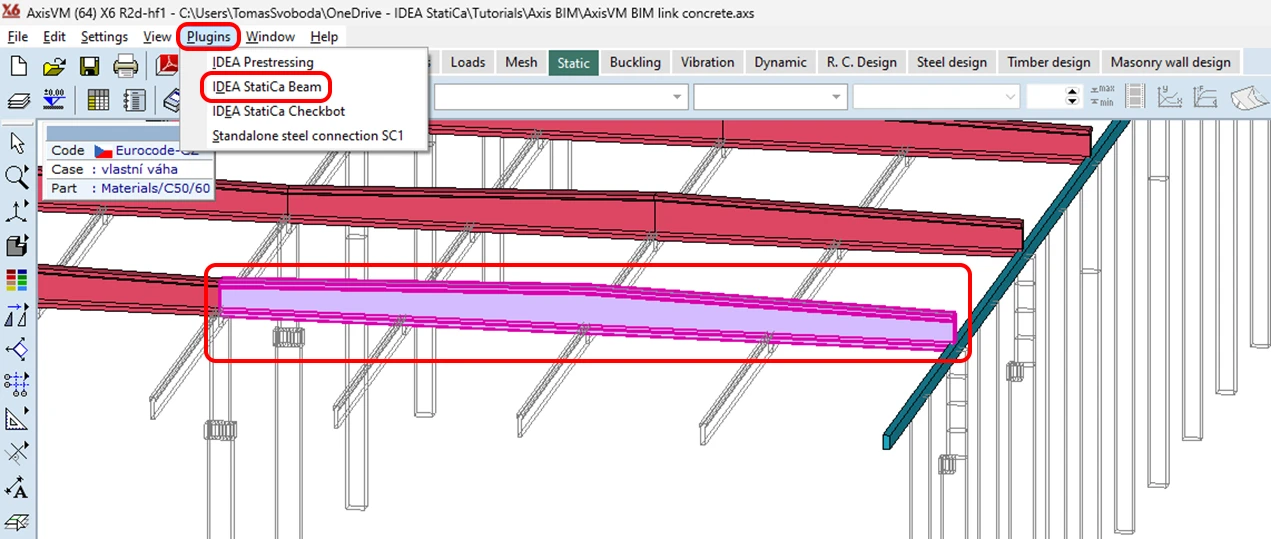Click the highlighted purple beam in the model
This screenshot has height=539, width=1271.
585,314
